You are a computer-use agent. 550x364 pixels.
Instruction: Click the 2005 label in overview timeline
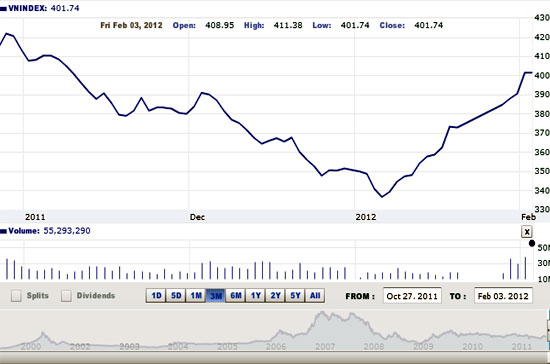click(227, 346)
